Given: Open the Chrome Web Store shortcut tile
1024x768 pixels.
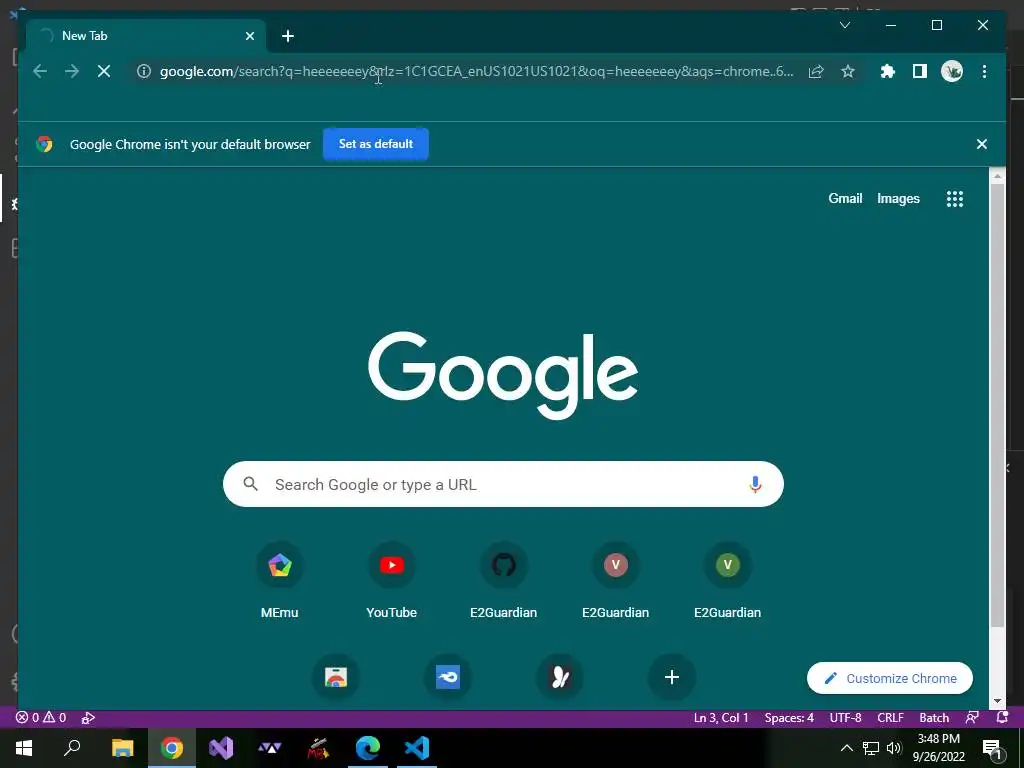Looking at the screenshot, I should (336, 677).
